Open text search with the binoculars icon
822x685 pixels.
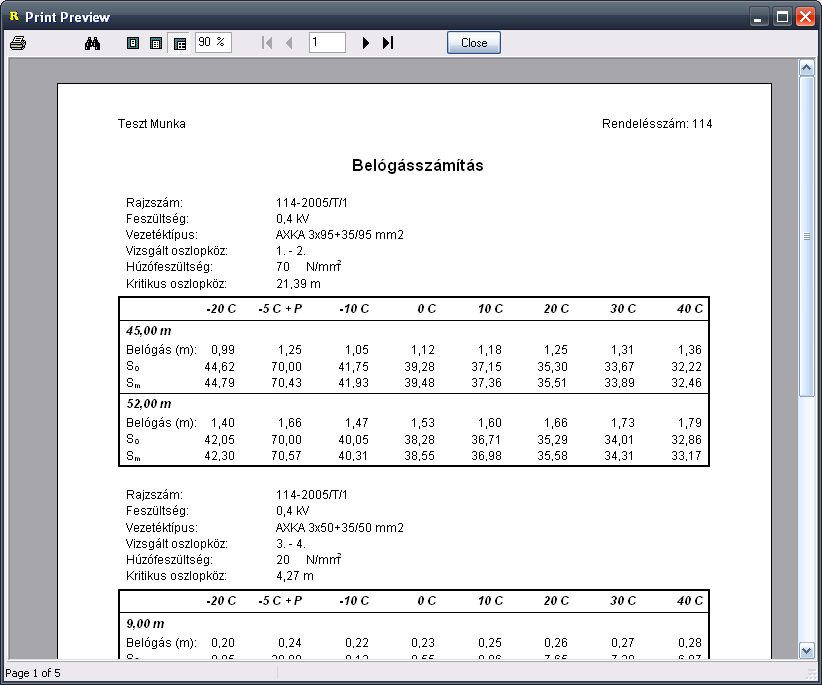click(x=92, y=43)
